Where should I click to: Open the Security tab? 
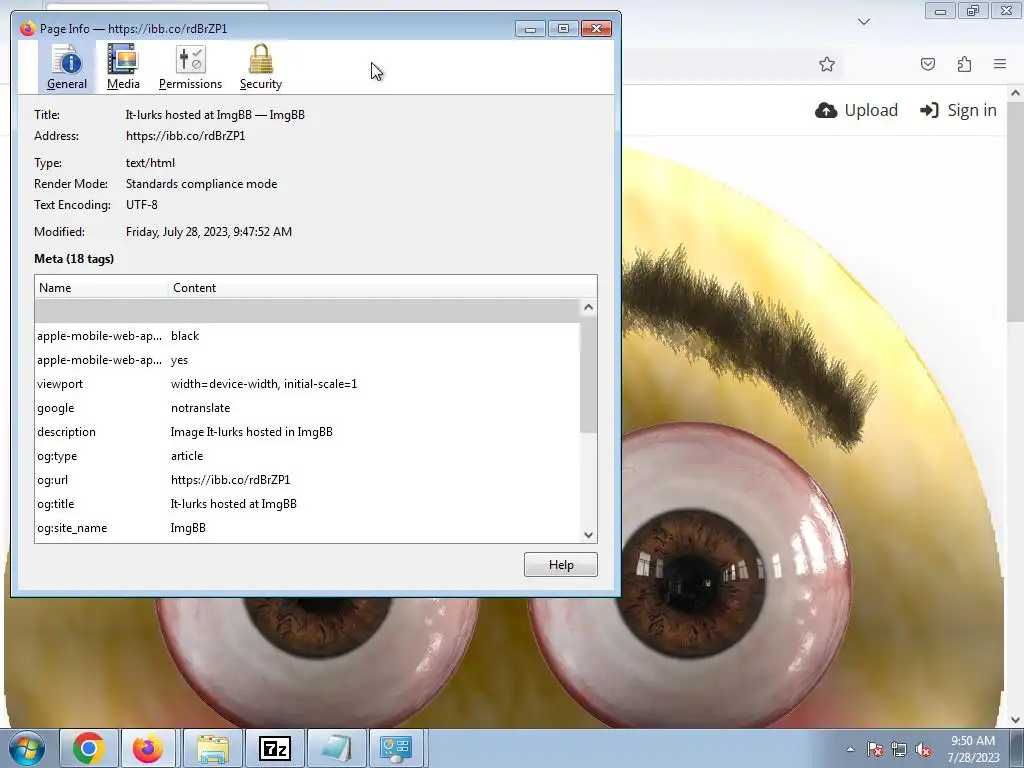(x=261, y=67)
